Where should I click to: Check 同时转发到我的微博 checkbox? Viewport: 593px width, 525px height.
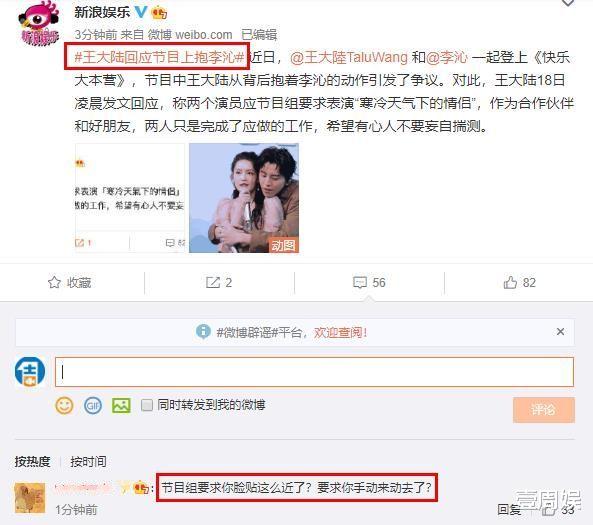[x=147, y=405]
